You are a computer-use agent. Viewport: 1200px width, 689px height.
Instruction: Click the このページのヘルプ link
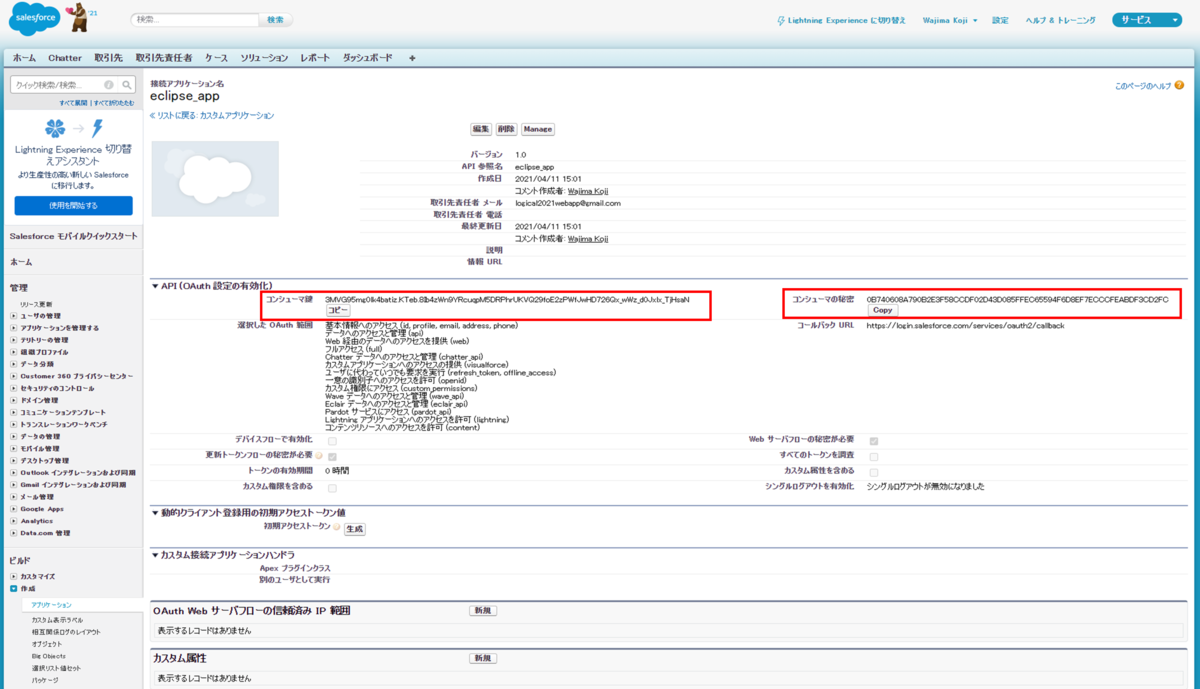pyautogui.click(x=1143, y=86)
